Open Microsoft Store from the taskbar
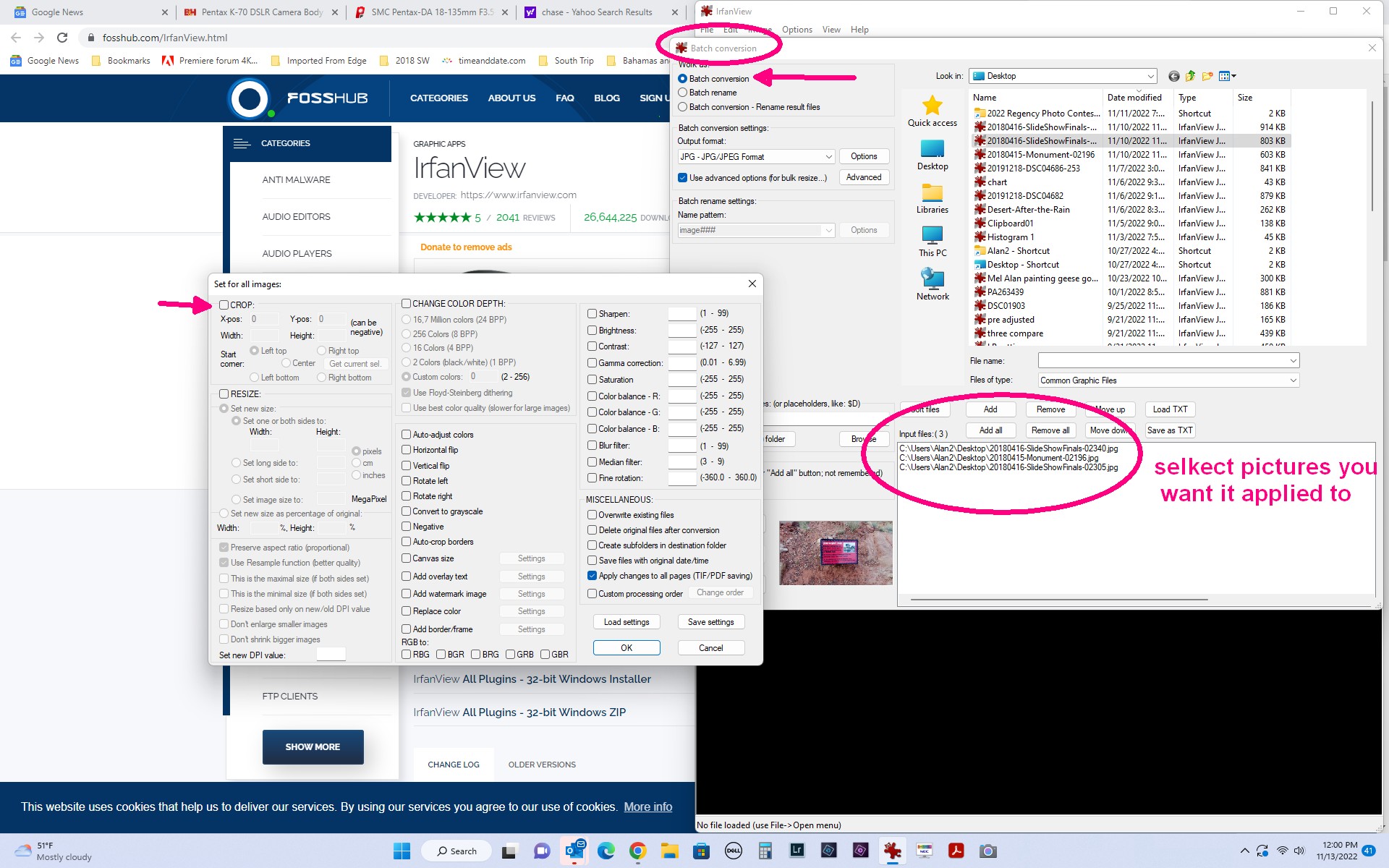1389x868 pixels. coord(701,851)
